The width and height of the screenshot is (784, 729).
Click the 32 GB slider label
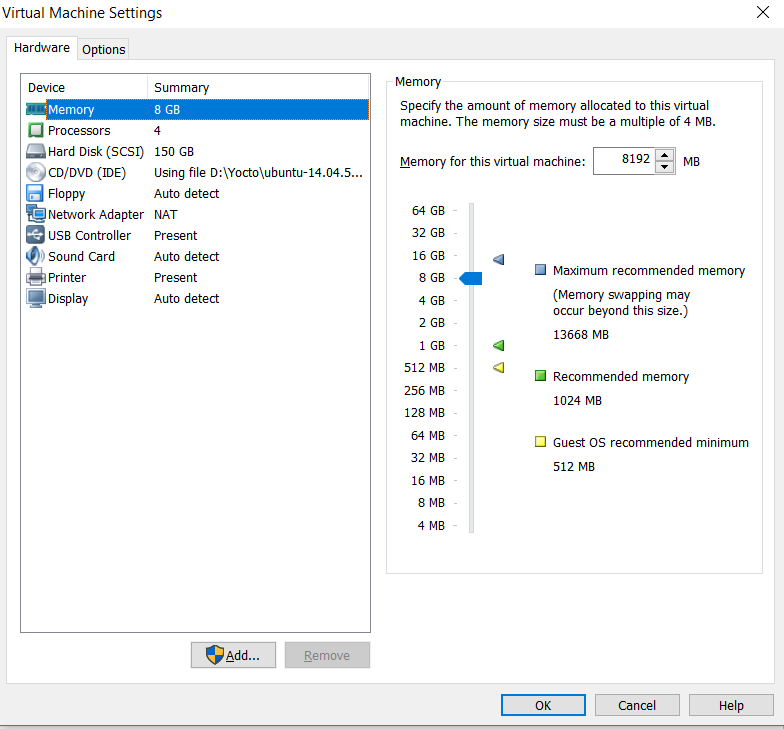coord(428,232)
